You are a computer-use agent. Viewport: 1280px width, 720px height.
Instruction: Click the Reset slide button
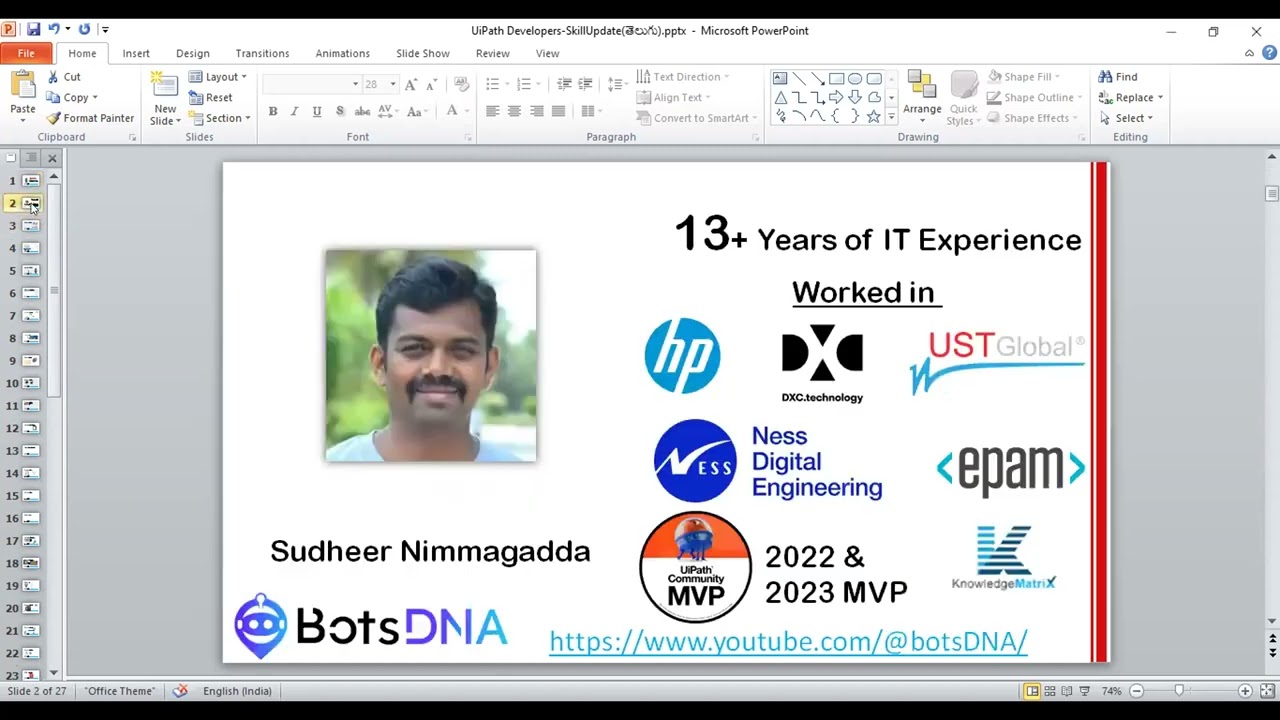click(210, 97)
